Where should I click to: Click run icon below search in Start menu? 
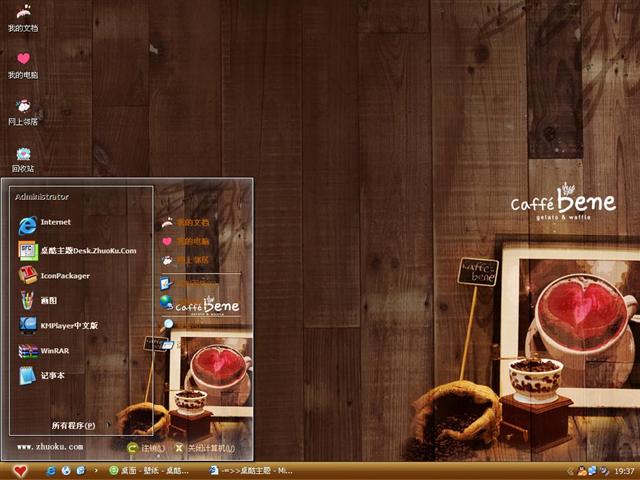[167, 345]
